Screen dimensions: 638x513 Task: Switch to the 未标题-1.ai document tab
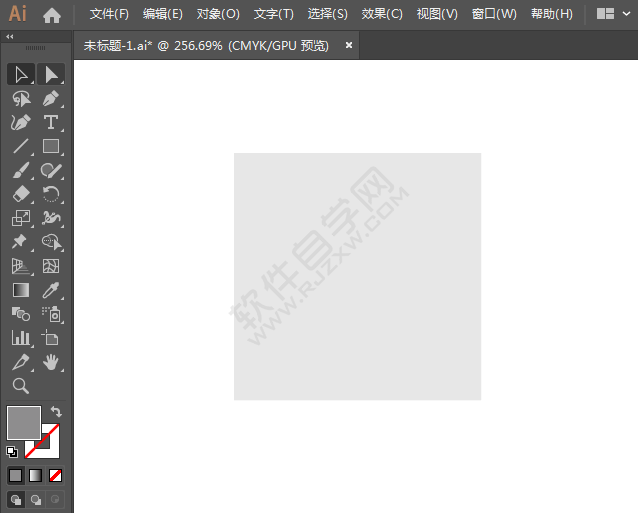tap(206, 46)
